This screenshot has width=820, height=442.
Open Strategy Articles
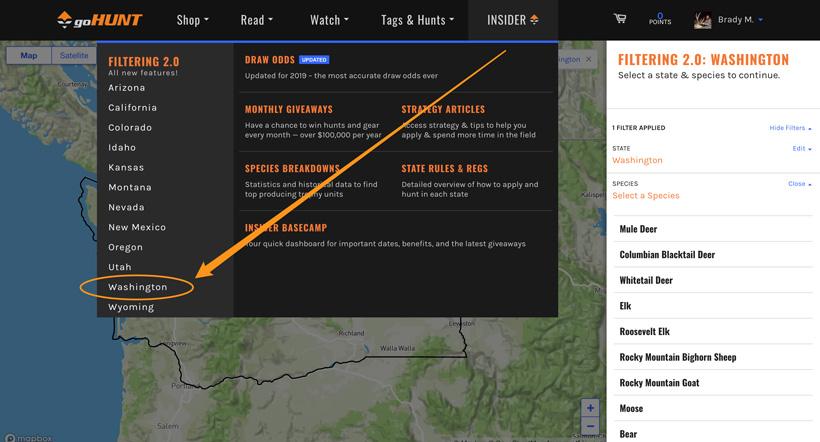[x=443, y=109]
